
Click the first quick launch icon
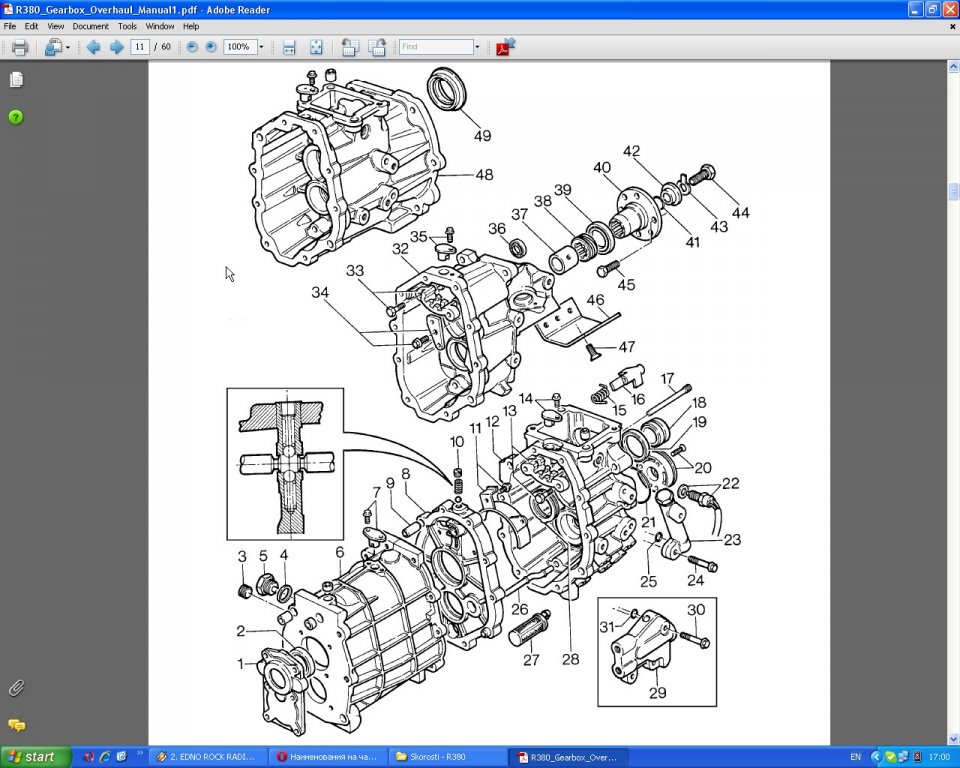89,757
